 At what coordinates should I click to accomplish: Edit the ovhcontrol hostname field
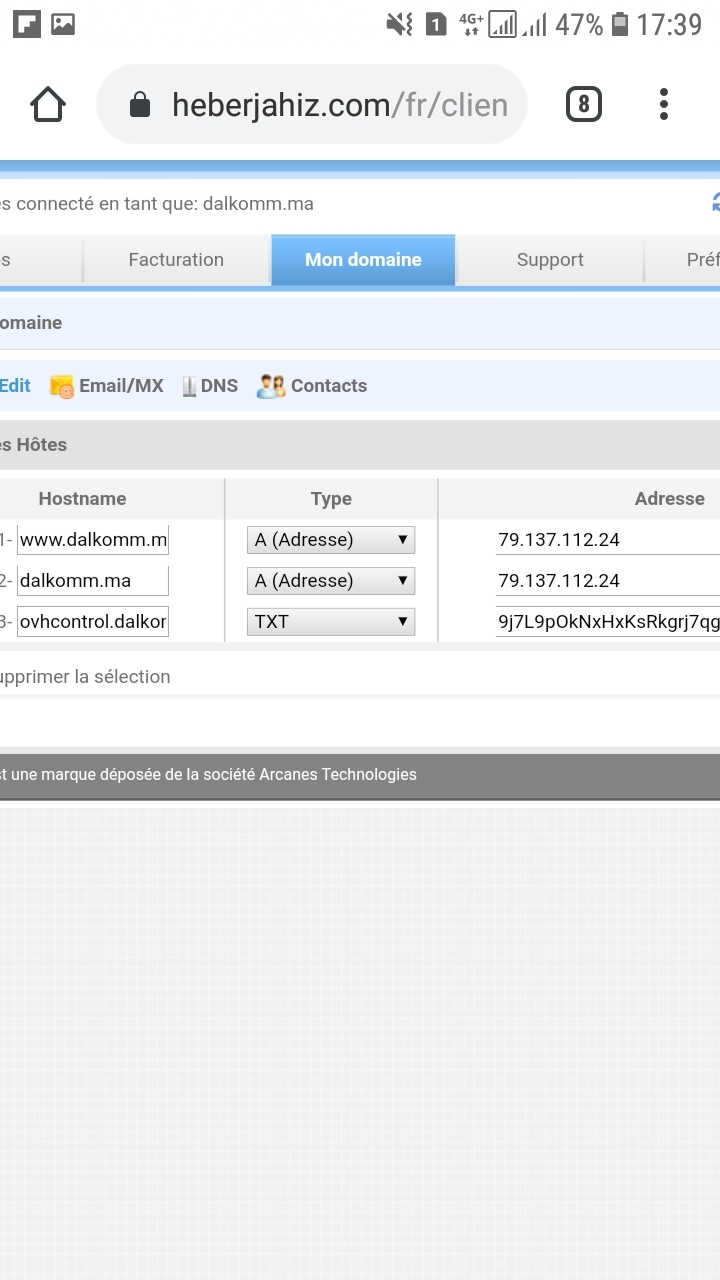tap(93, 622)
